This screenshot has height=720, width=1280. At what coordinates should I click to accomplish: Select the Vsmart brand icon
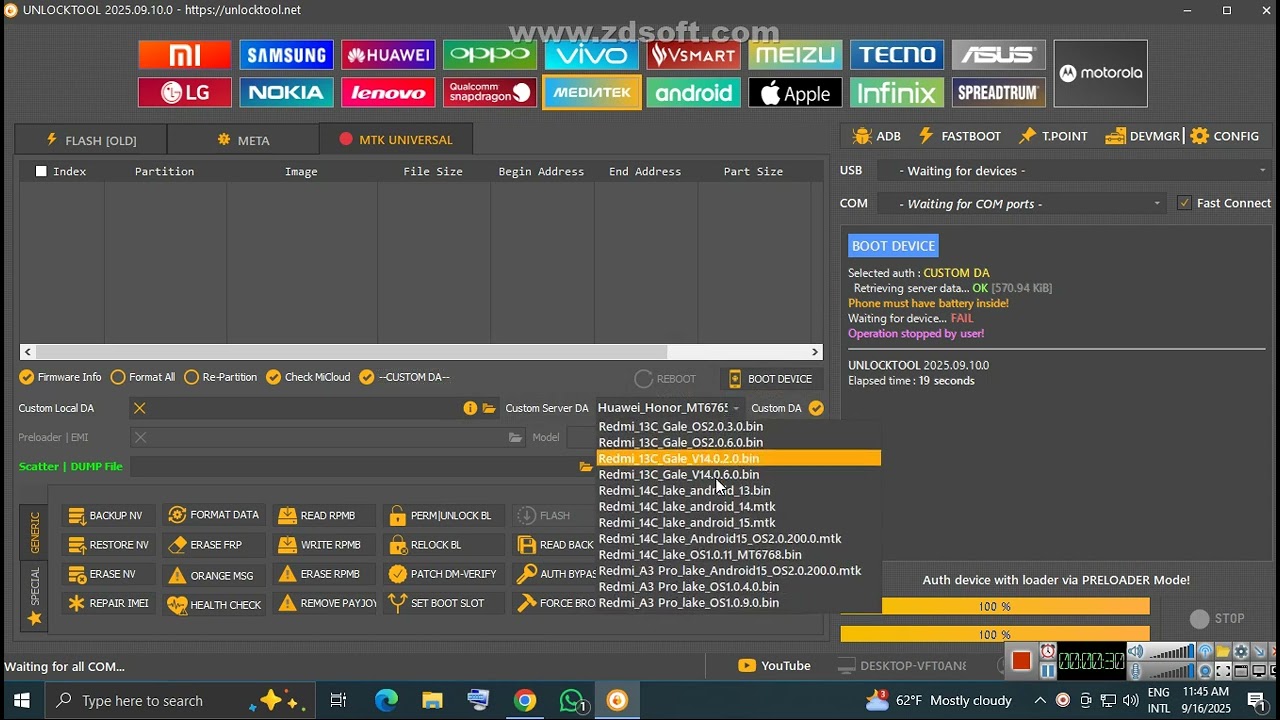693,55
